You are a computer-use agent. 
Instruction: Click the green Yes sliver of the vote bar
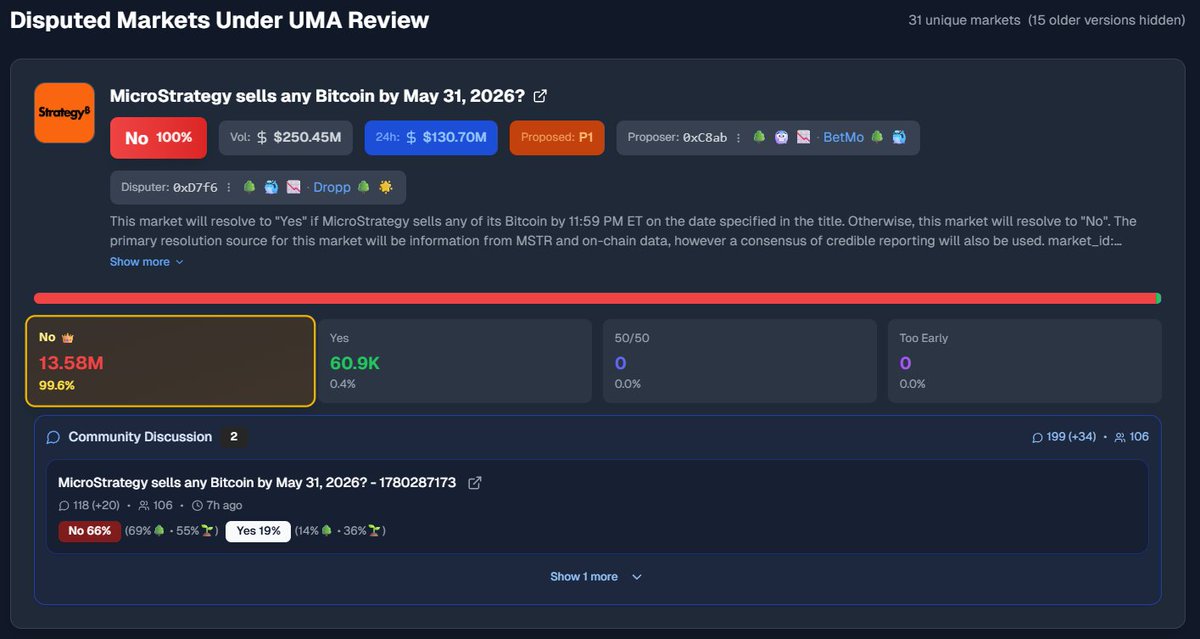pyautogui.click(x=1158, y=298)
